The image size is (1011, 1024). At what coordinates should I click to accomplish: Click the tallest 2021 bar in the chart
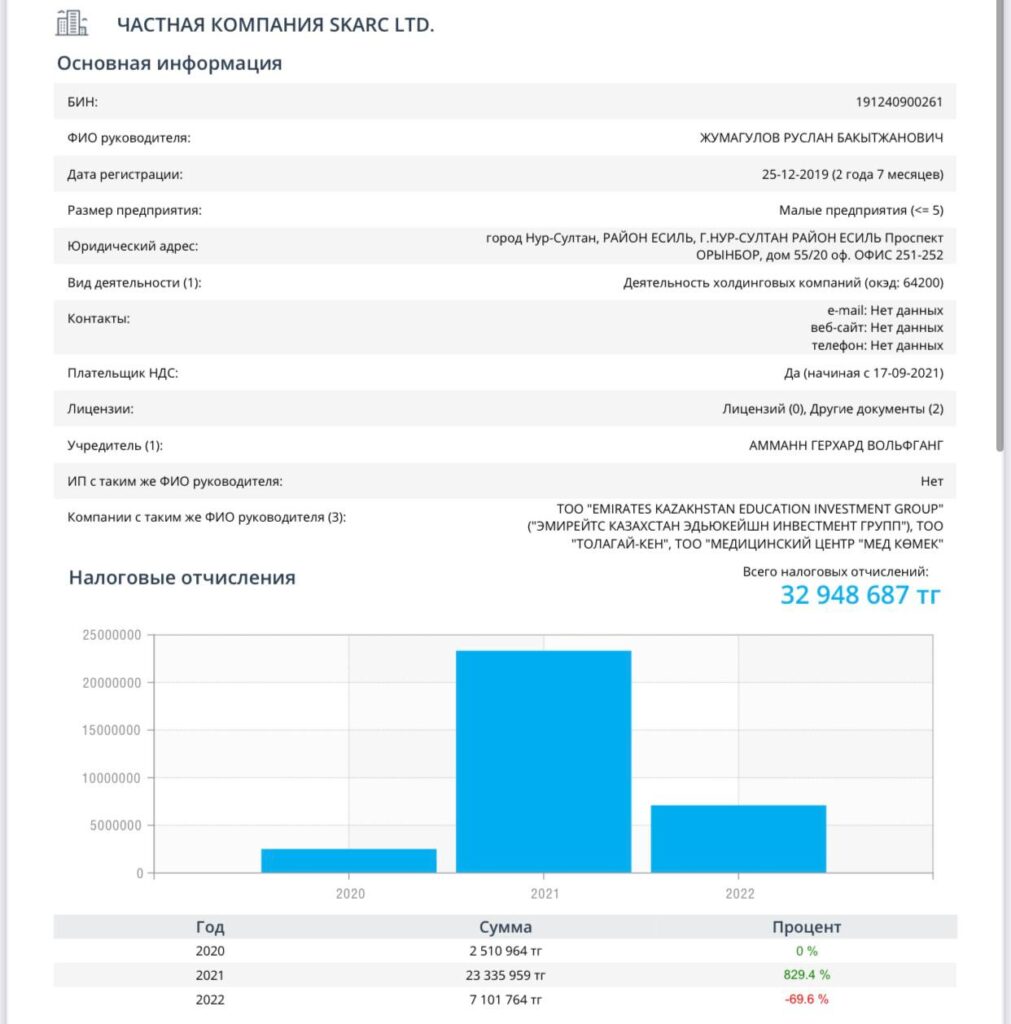tap(543, 761)
